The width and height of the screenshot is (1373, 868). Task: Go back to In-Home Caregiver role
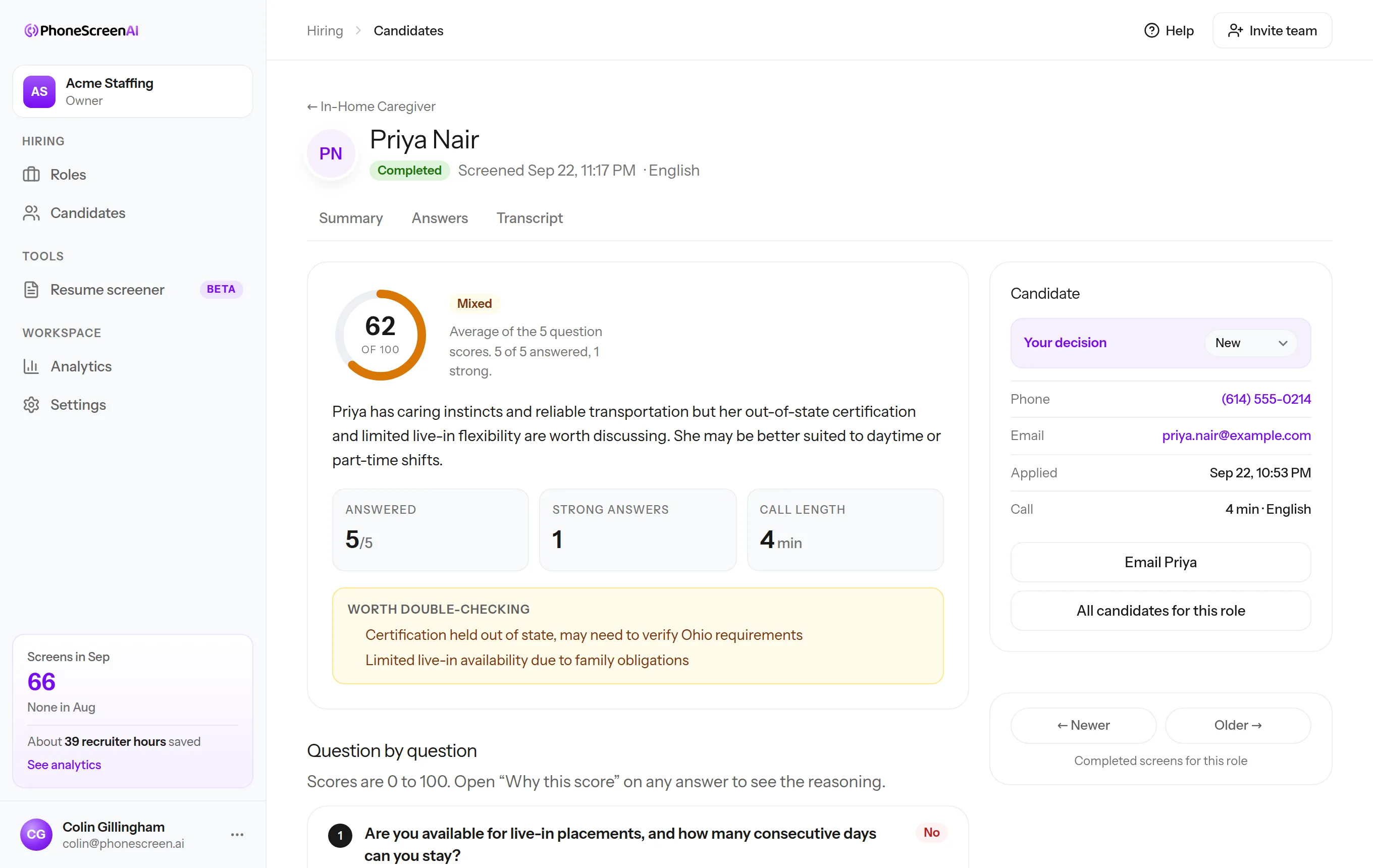(x=371, y=106)
